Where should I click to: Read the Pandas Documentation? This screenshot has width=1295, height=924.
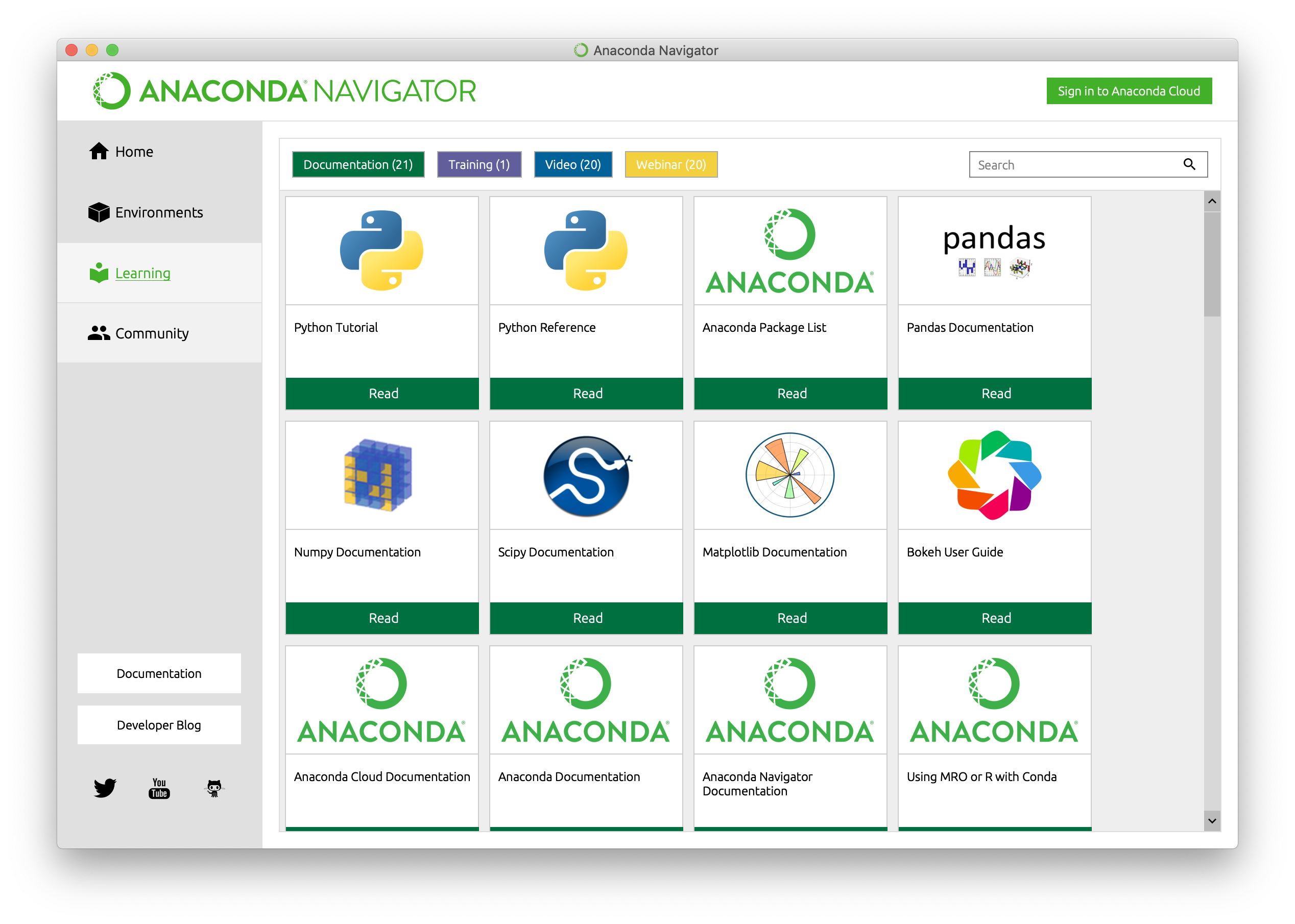pyautogui.click(x=995, y=393)
